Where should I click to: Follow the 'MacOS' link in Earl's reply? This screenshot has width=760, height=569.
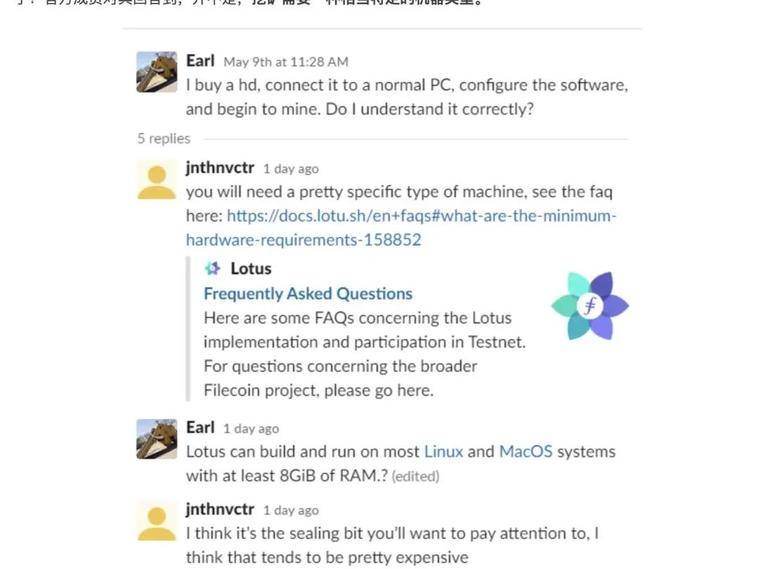coord(525,452)
